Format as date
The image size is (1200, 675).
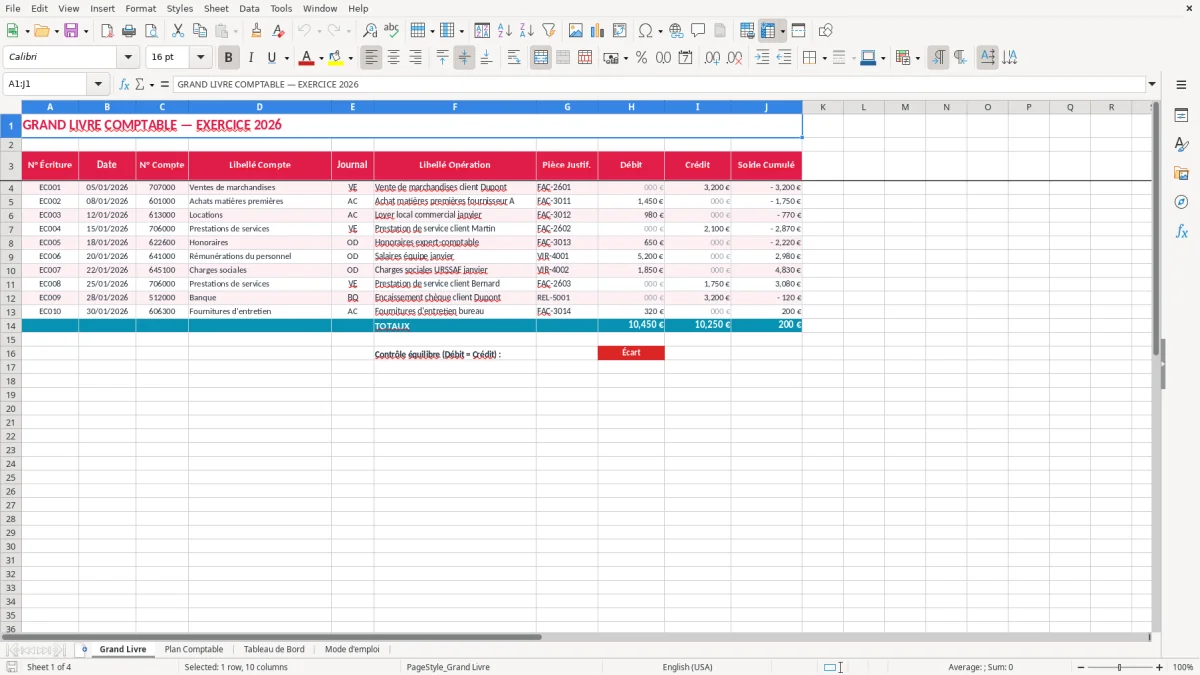point(685,58)
